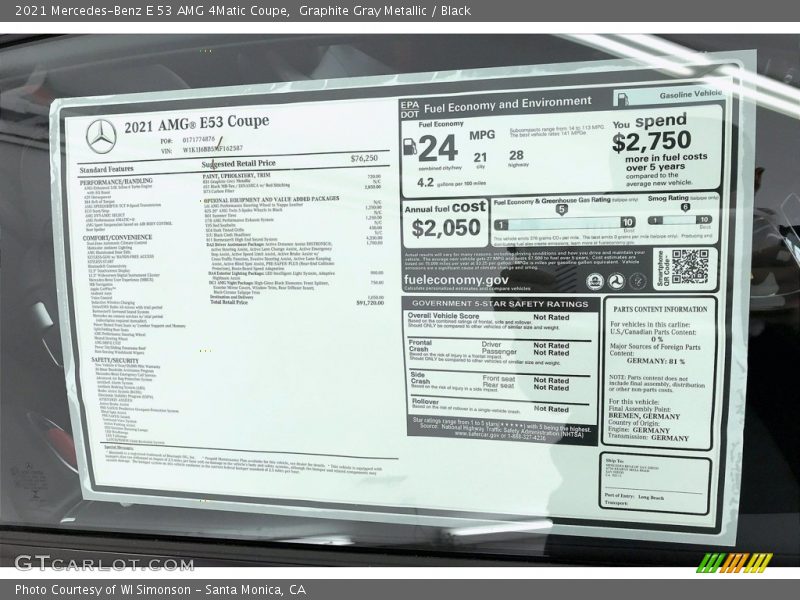Click the VIN number line
The image size is (800, 600).
tap(202, 150)
